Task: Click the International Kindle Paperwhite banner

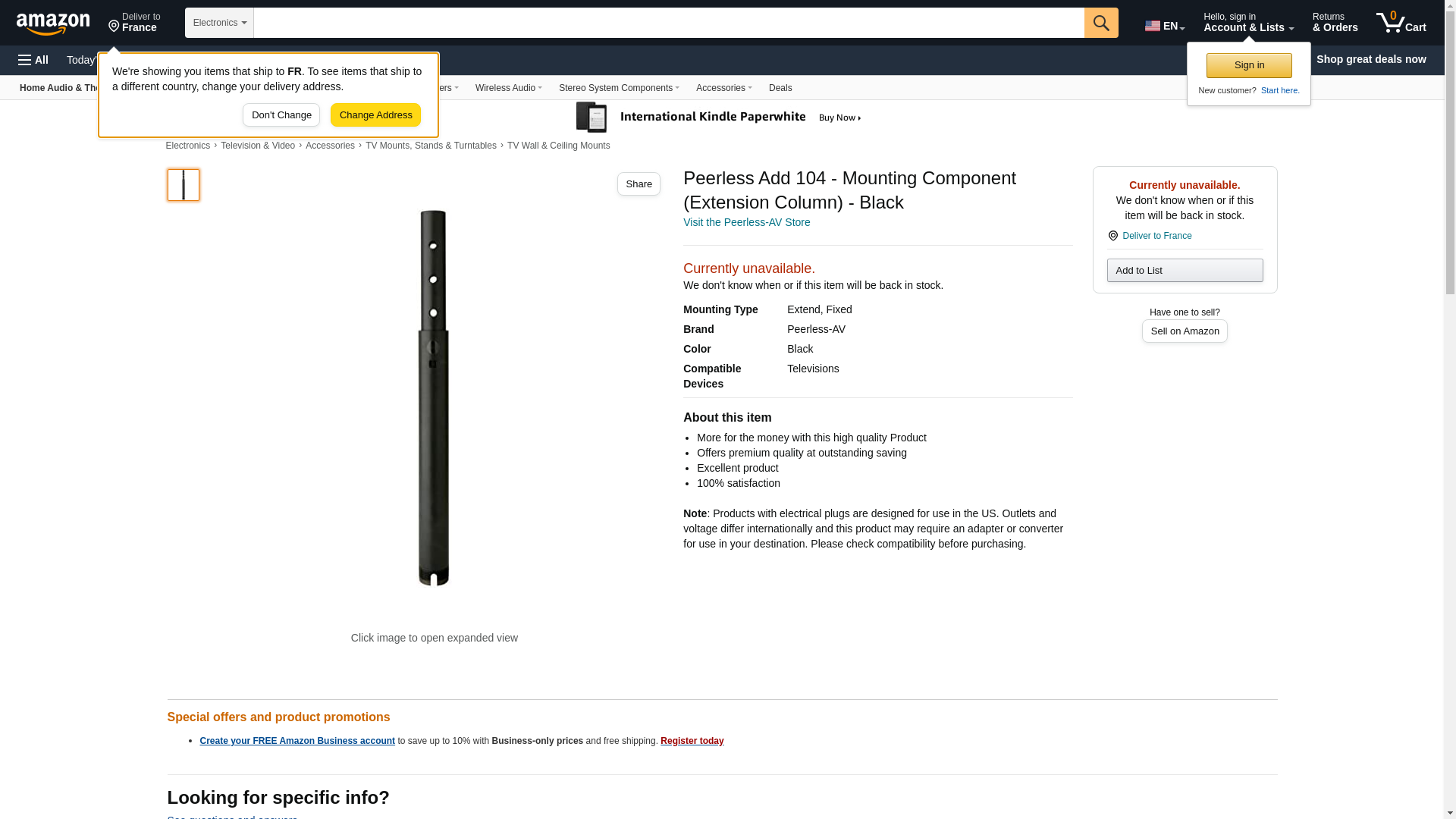Action: click(719, 118)
